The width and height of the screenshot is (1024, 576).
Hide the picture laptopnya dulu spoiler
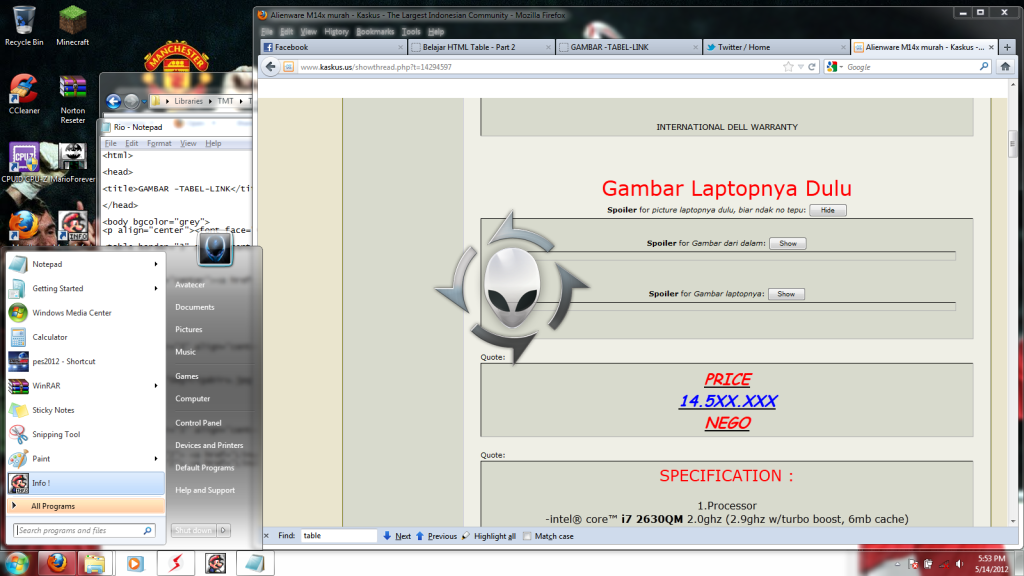827,210
